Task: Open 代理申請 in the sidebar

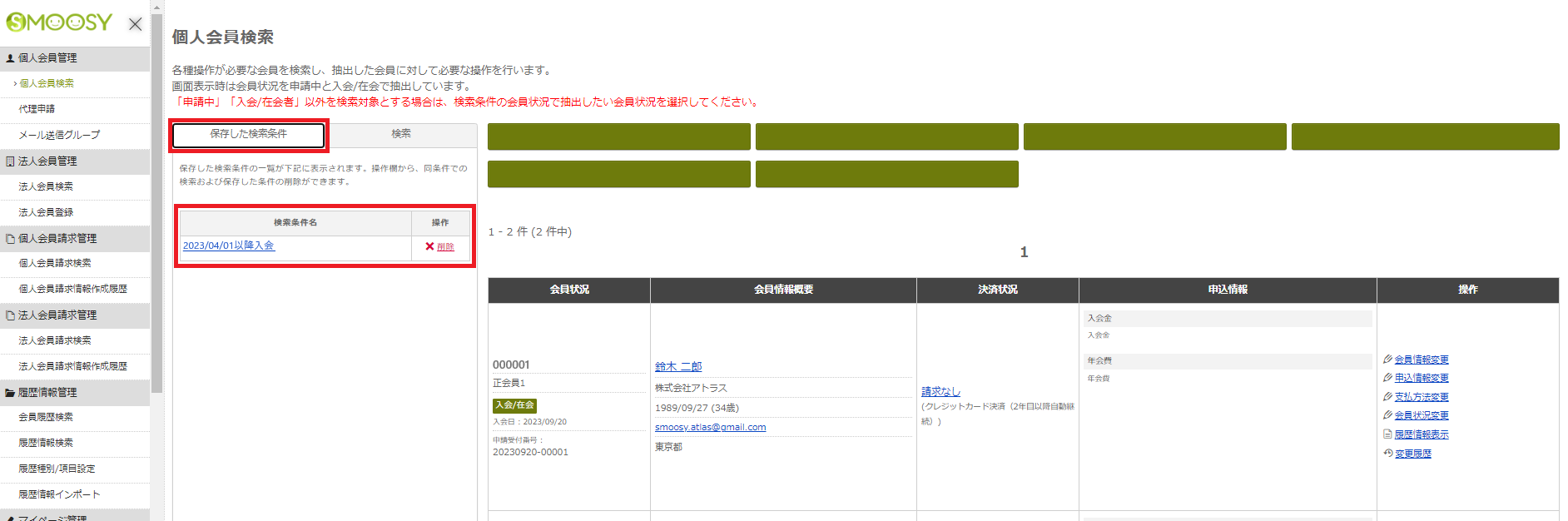Action: 37,109
